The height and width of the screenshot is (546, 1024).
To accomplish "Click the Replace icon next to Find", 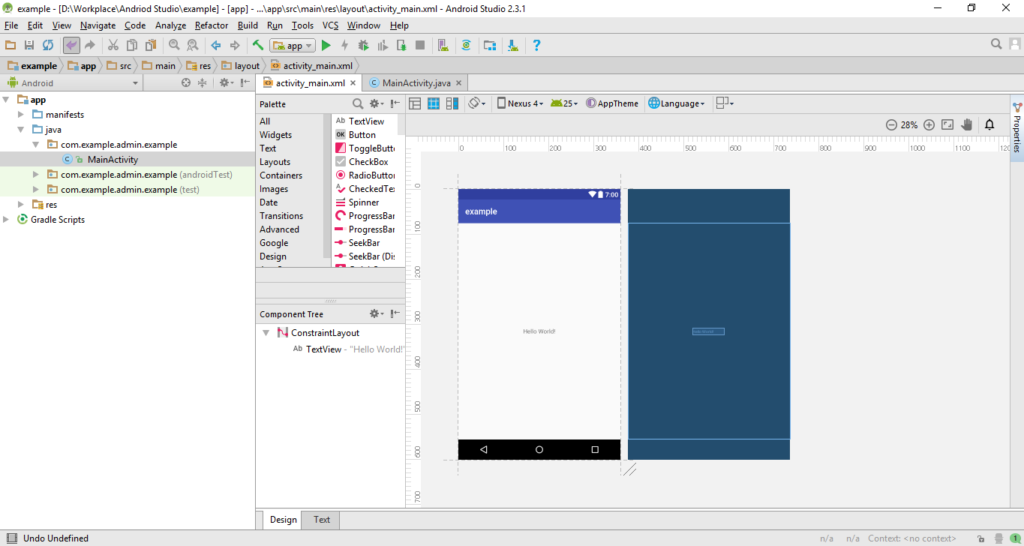I will [192, 45].
